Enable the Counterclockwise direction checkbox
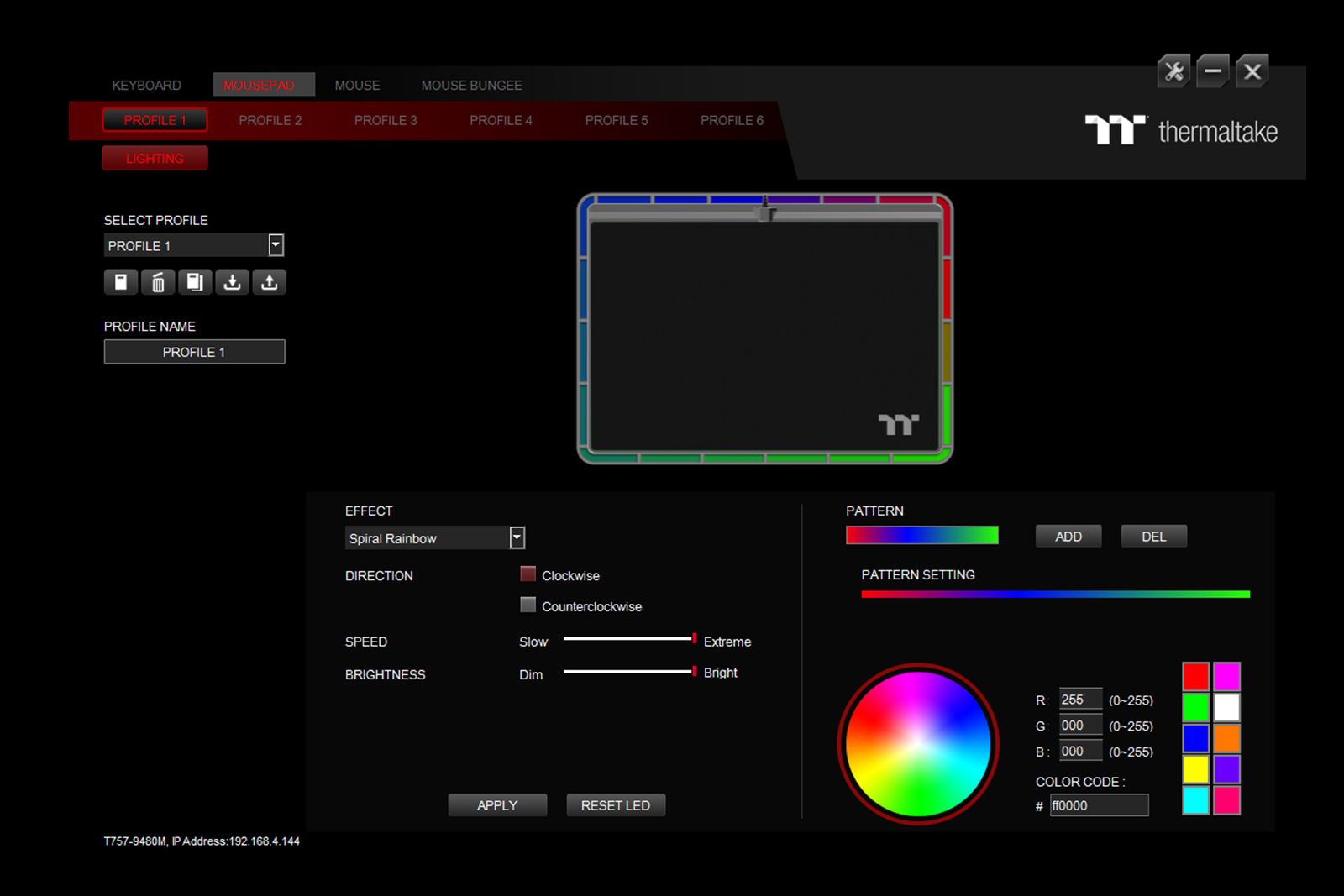 click(528, 605)
